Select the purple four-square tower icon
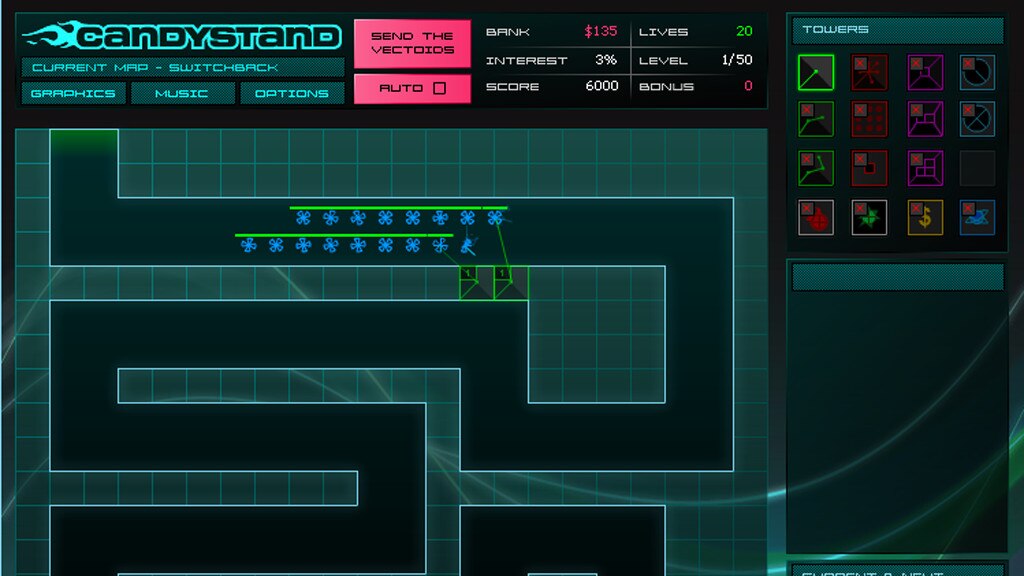Image resolution: width=1024 pixels, height=576 pixels. pyautogui.click(x=925, y=167)
